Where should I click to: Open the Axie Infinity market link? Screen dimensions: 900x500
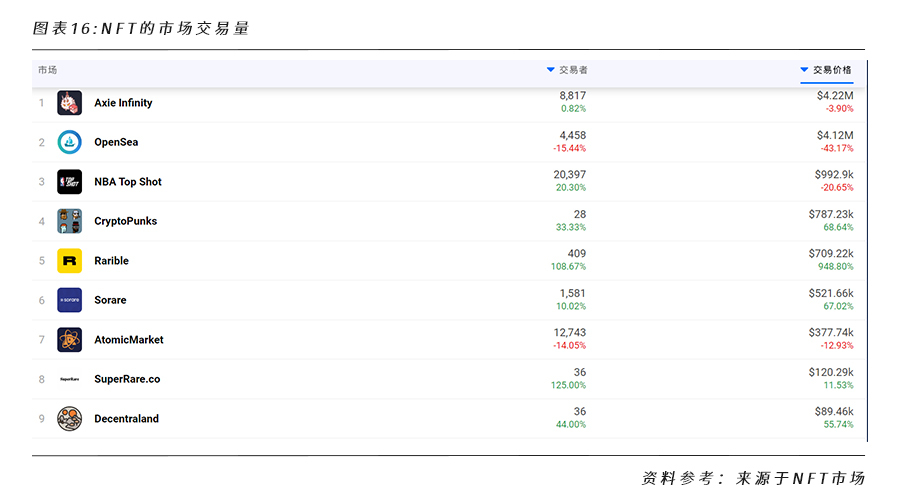pos(123,103)
